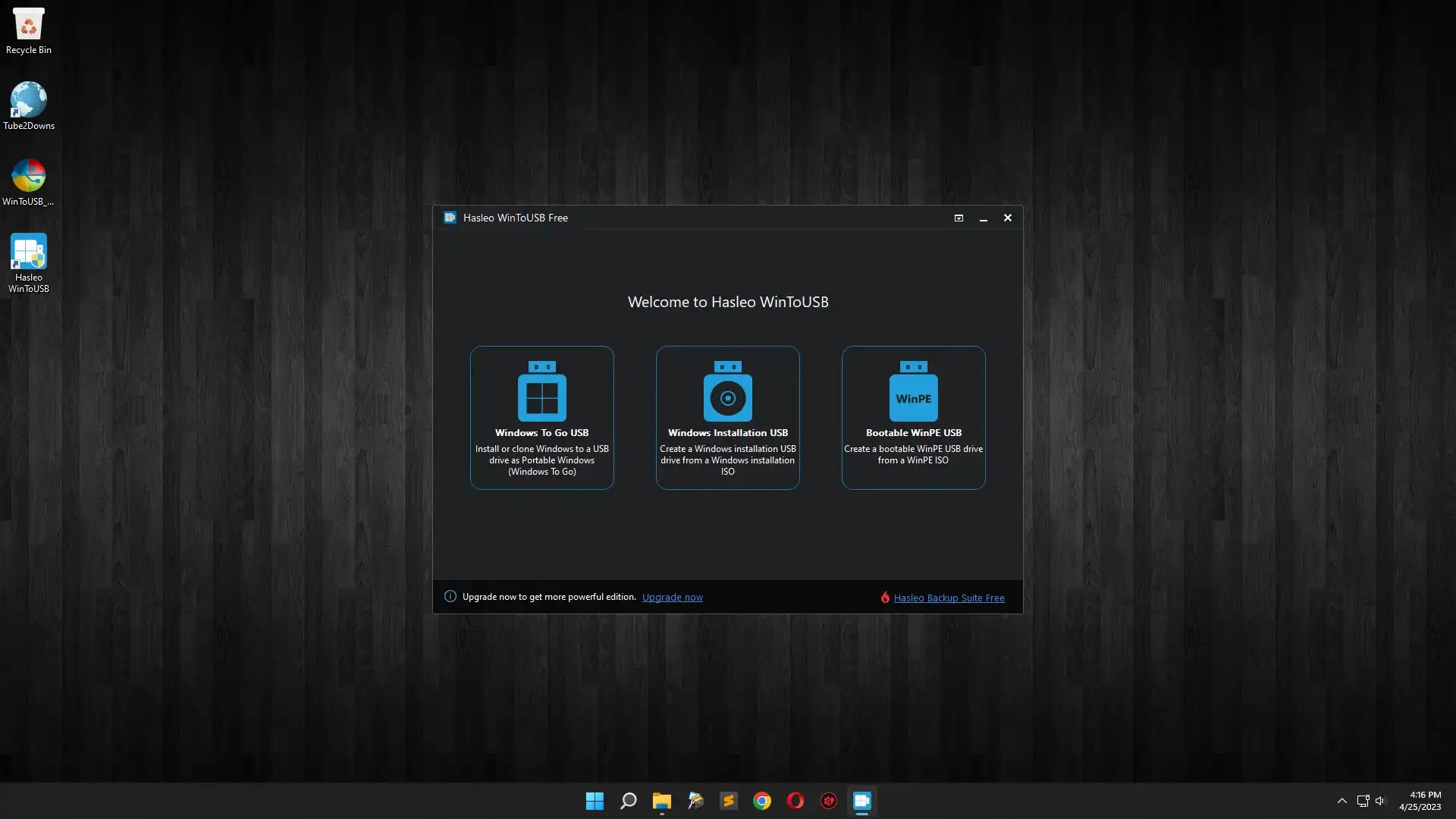Open the Opera browser taskbar icon
This screenshot has height=819, width=1456.
[795, 801]
